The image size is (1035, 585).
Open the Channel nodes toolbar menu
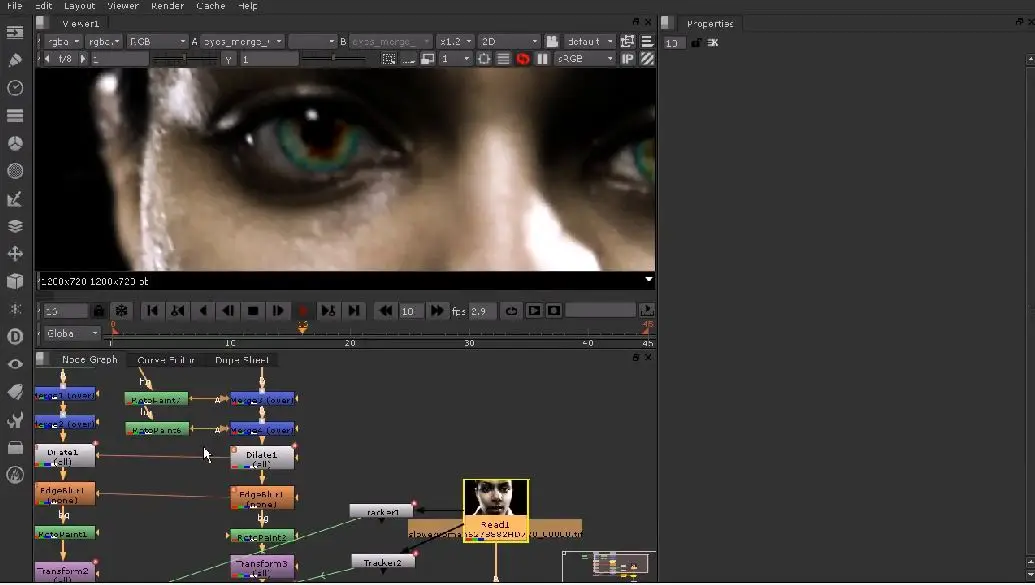point(15,116)
